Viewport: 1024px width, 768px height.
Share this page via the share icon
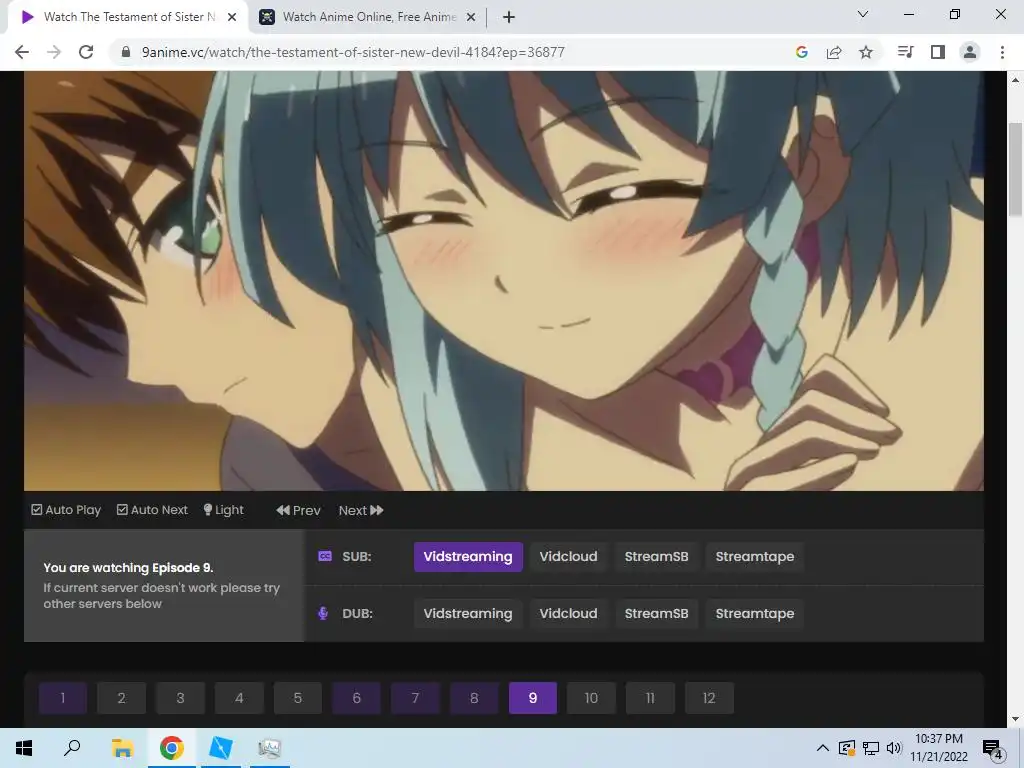pos(834,52)
